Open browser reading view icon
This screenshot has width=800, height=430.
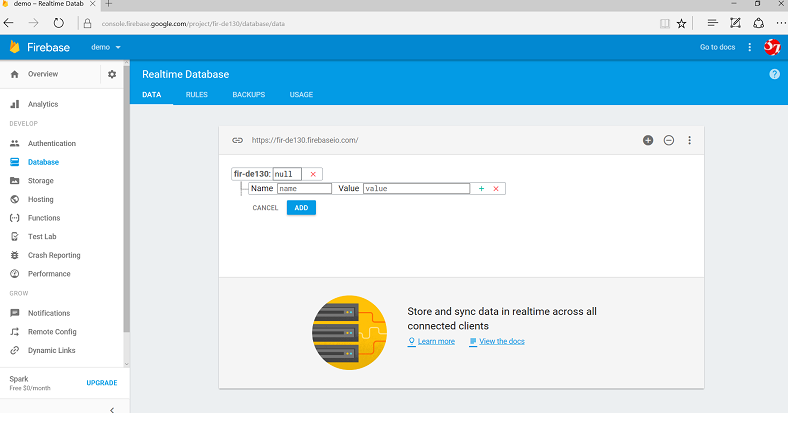coord(664,23)
